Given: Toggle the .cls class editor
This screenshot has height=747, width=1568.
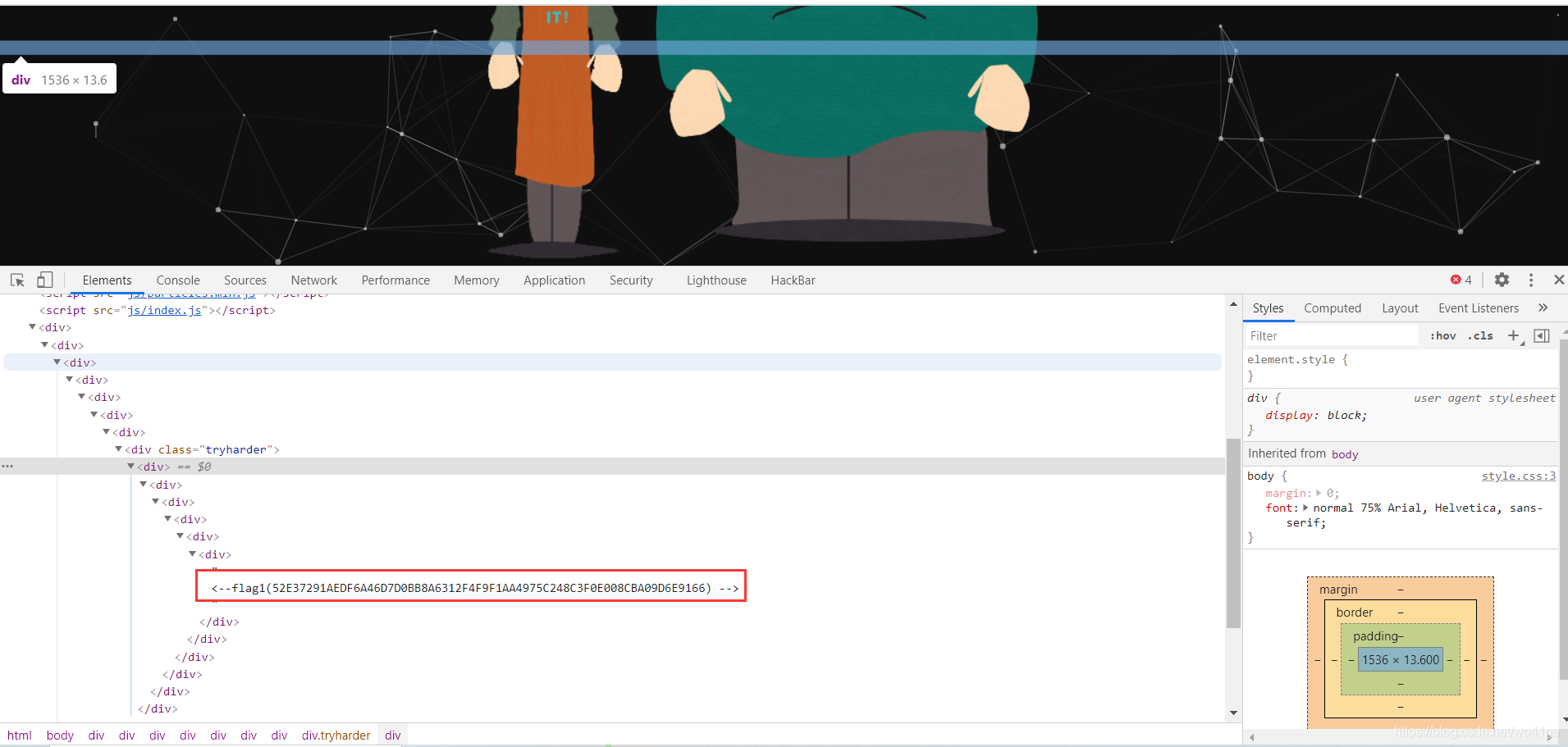Looking at the screenshot, I should pos(1480,336).
